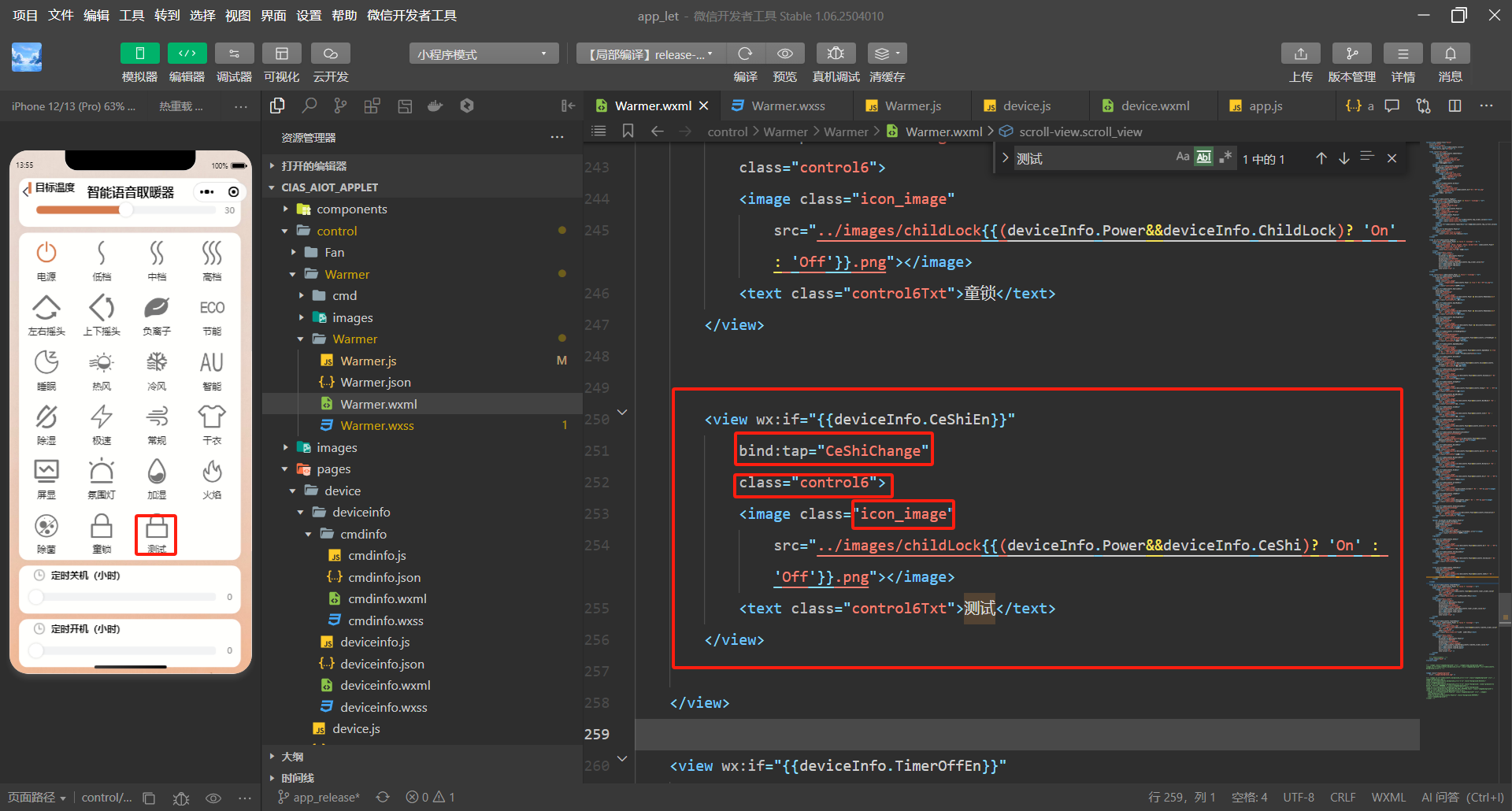Viewport: 1512px width, 811px height.
Task: Click the target temperature slider handle
Action: coord(126,210)
